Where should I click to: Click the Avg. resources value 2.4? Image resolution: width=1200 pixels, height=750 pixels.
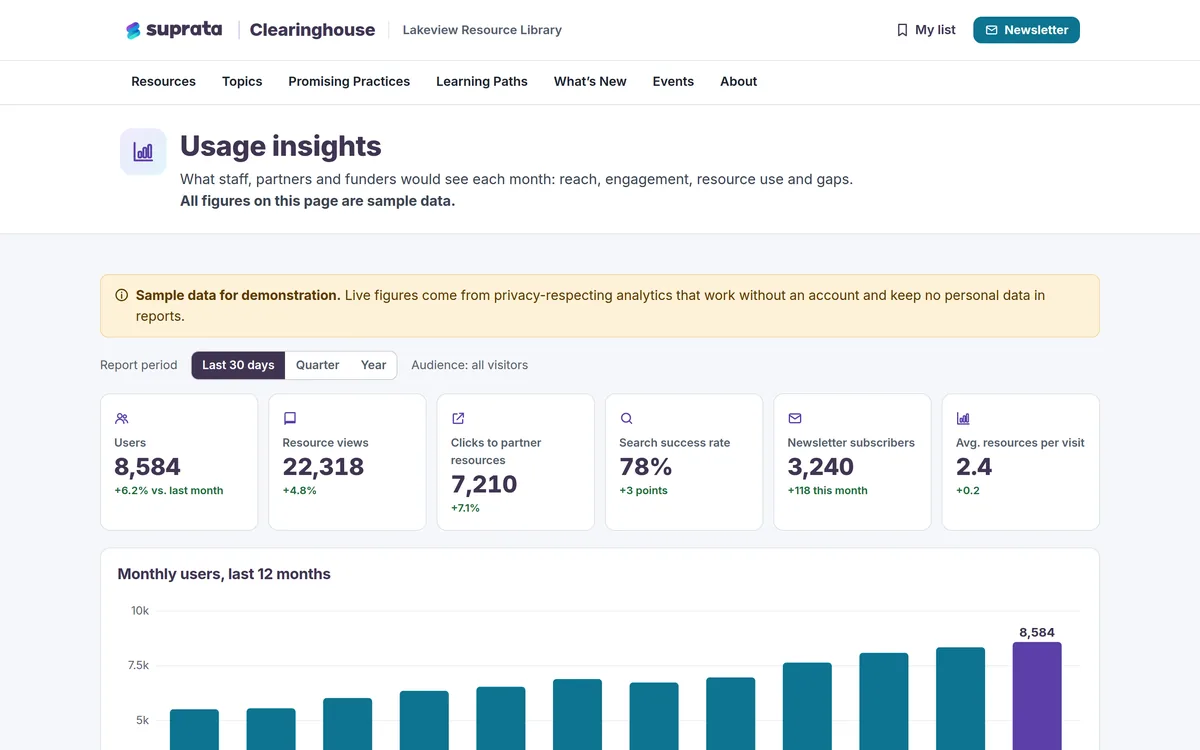[x=974, y=467]
